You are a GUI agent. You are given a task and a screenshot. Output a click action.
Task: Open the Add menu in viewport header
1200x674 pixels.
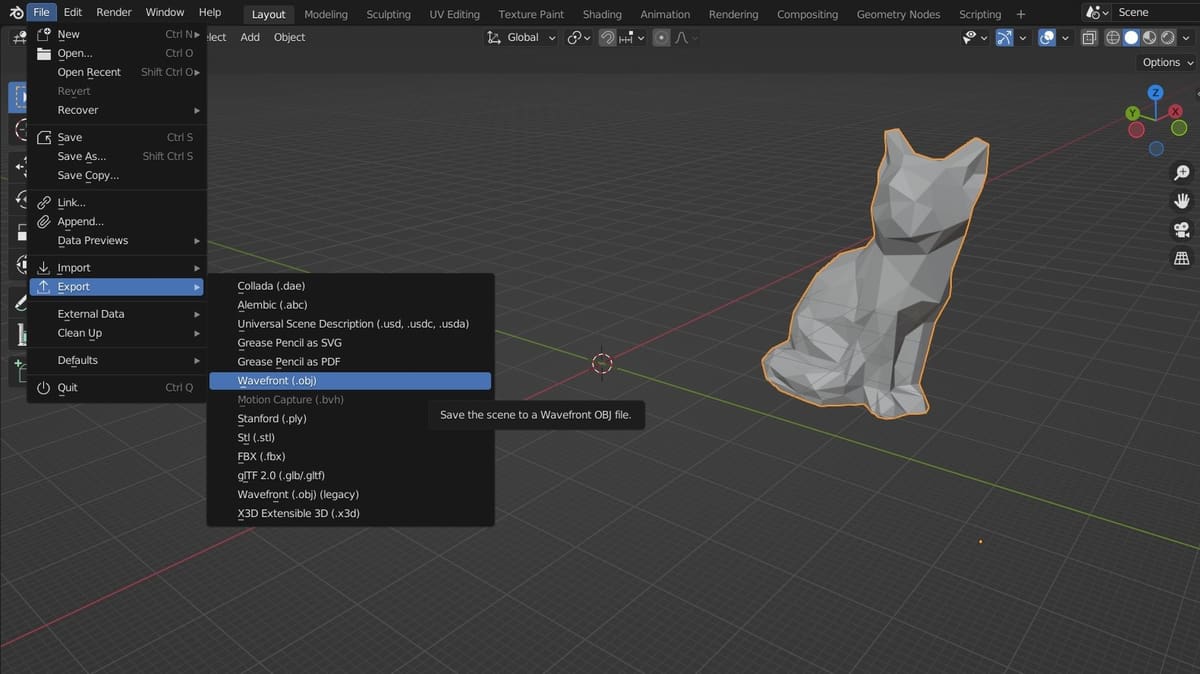pyautogui.click(x=250, y=37)
